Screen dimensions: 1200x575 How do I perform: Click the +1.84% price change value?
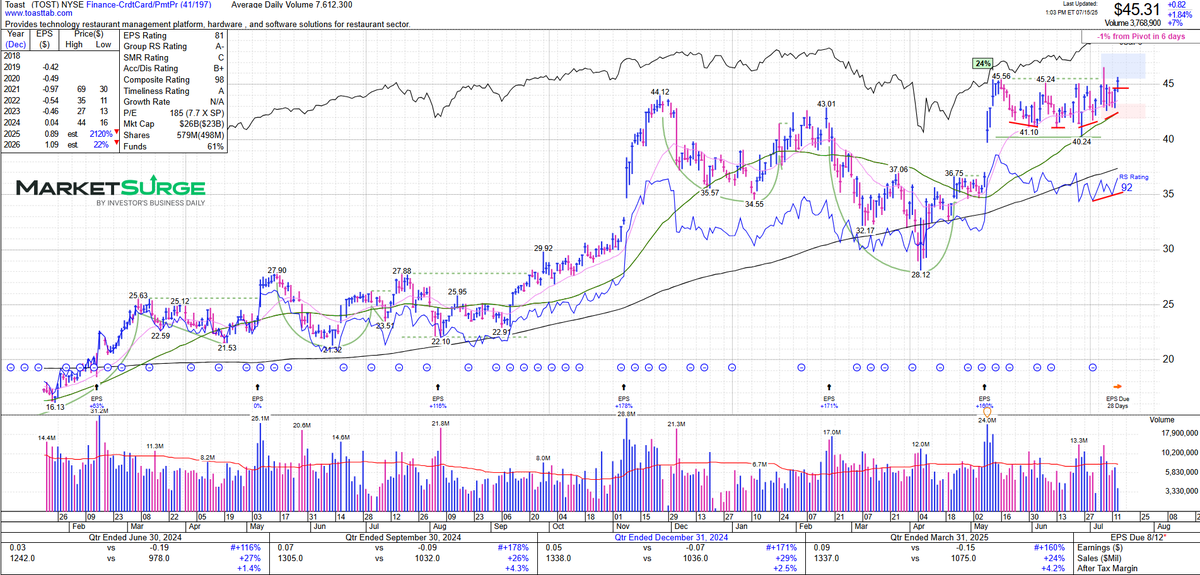(x=1182, y=13)
